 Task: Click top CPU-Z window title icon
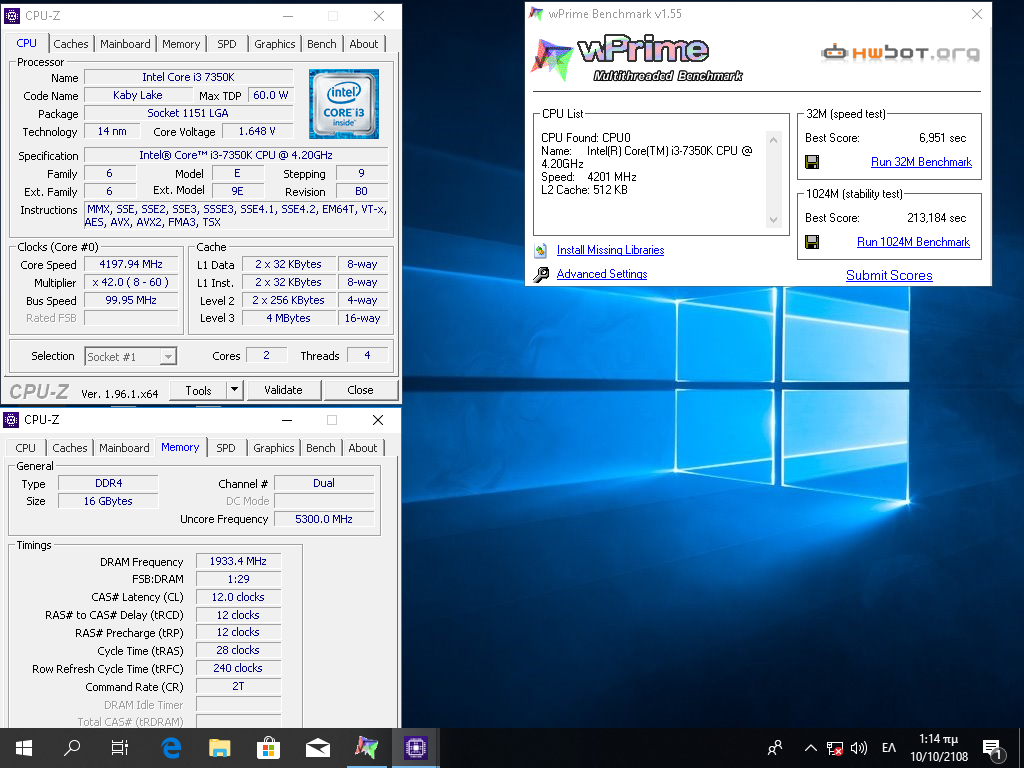click(12, 16)
